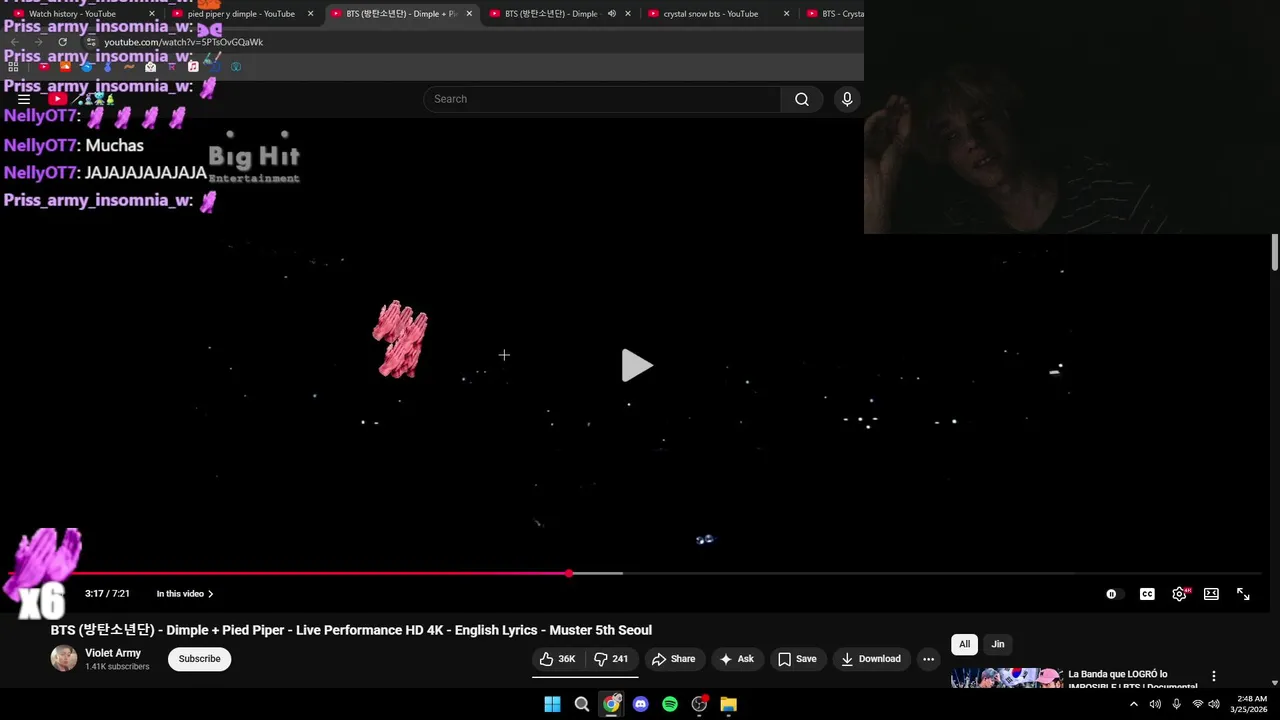1280x720 pixels.
Task: Dislike the video (241)
Action: click(x=611, y=659)
